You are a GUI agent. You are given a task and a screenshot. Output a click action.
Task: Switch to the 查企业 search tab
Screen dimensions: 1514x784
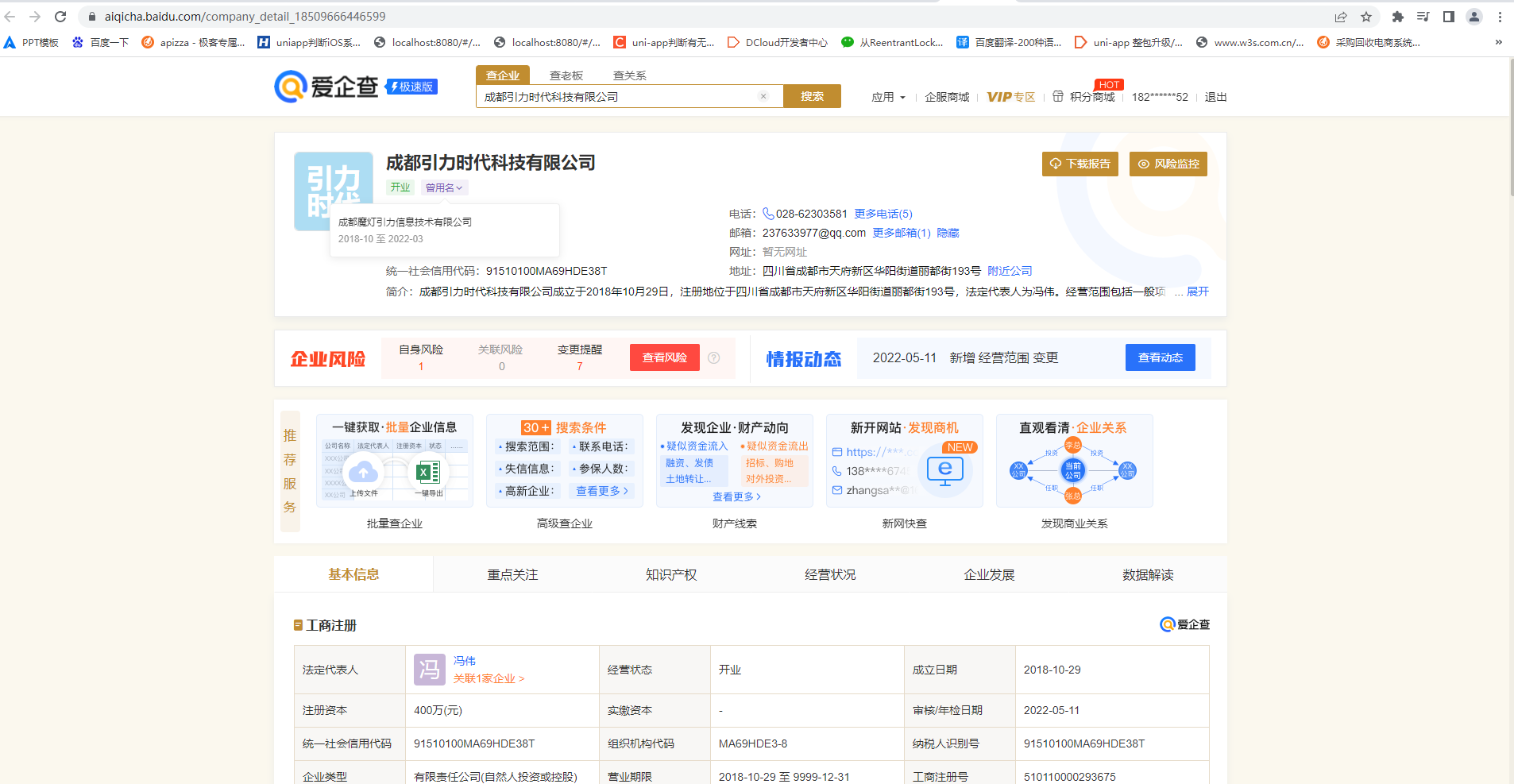(503, 75)
